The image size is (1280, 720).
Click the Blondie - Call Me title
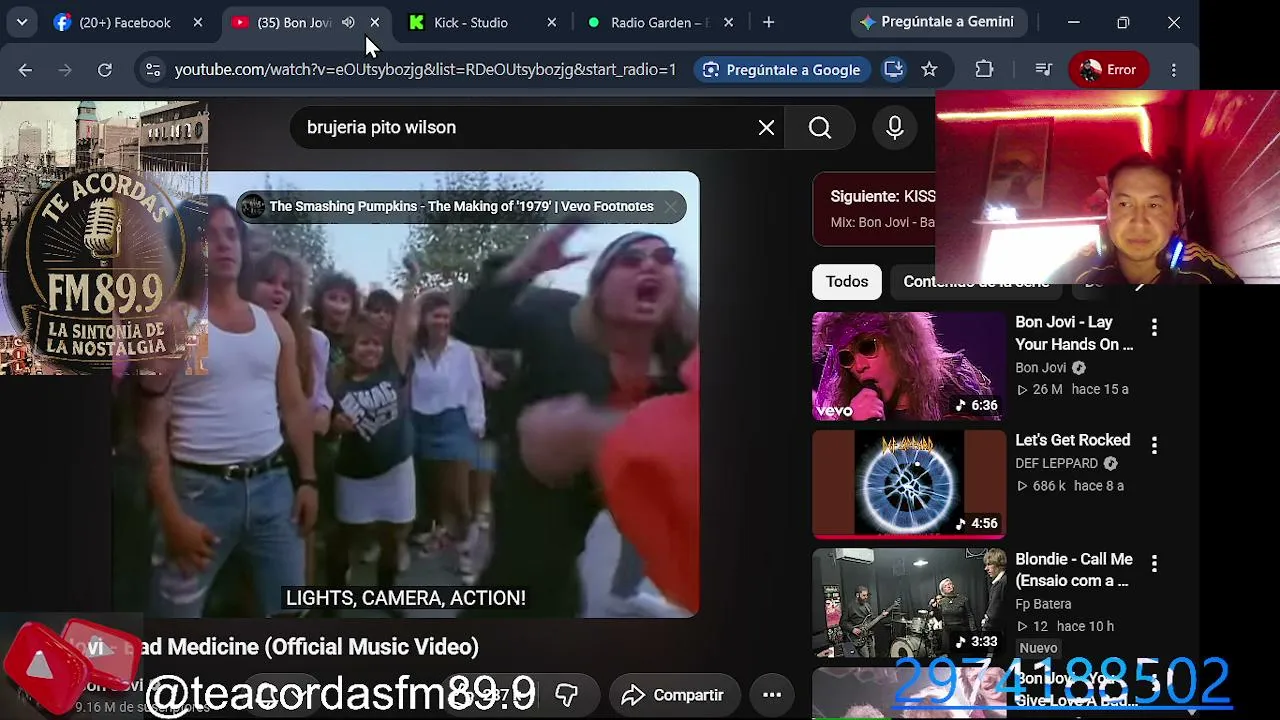(x=1074, y=570)
